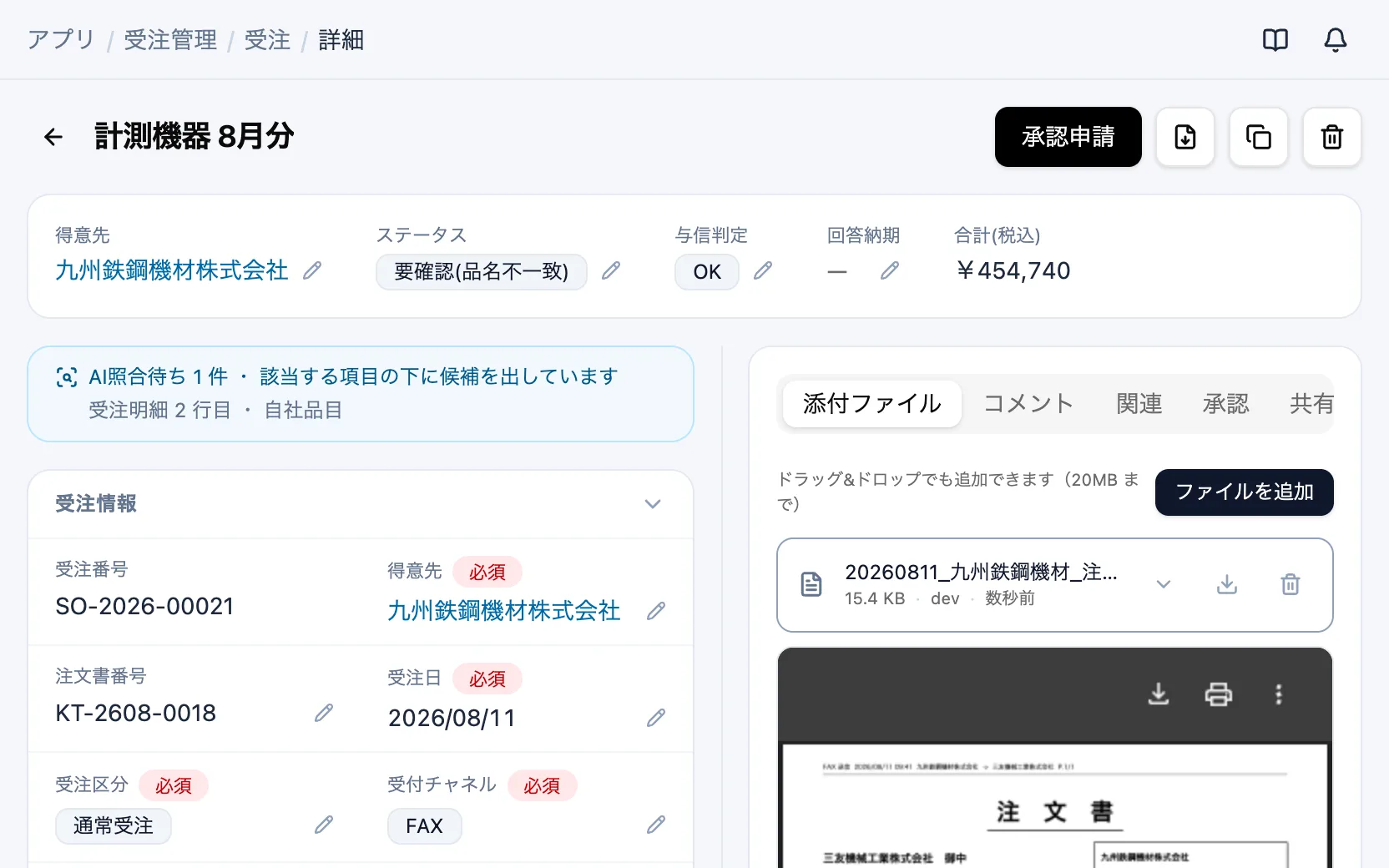Open notifications bell
This screenshot has height=868, width=1389.
1336,39
